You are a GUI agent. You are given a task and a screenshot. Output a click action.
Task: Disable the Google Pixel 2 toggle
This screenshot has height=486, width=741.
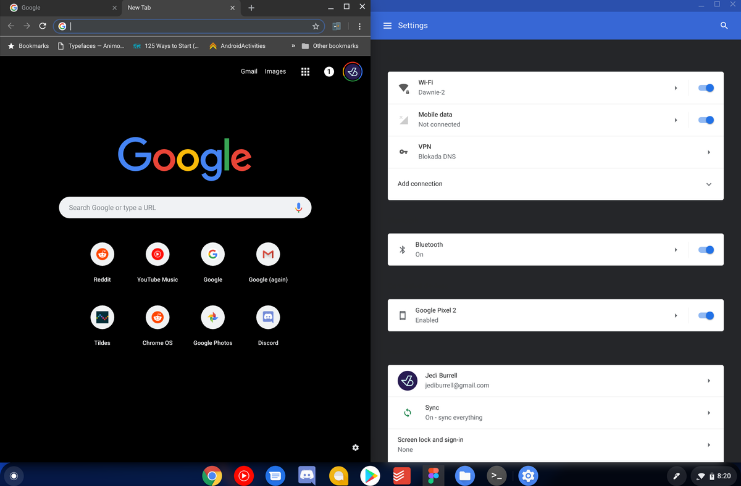coord(706,315)
